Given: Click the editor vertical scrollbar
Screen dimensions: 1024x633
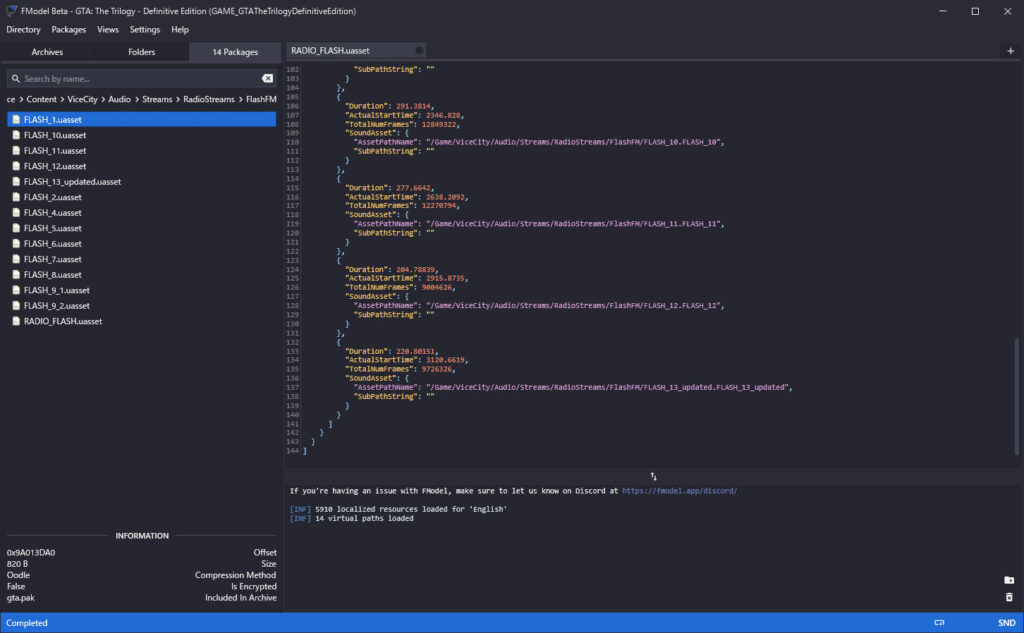Looking at the screenshot, I should click(x=1017, y=396).
